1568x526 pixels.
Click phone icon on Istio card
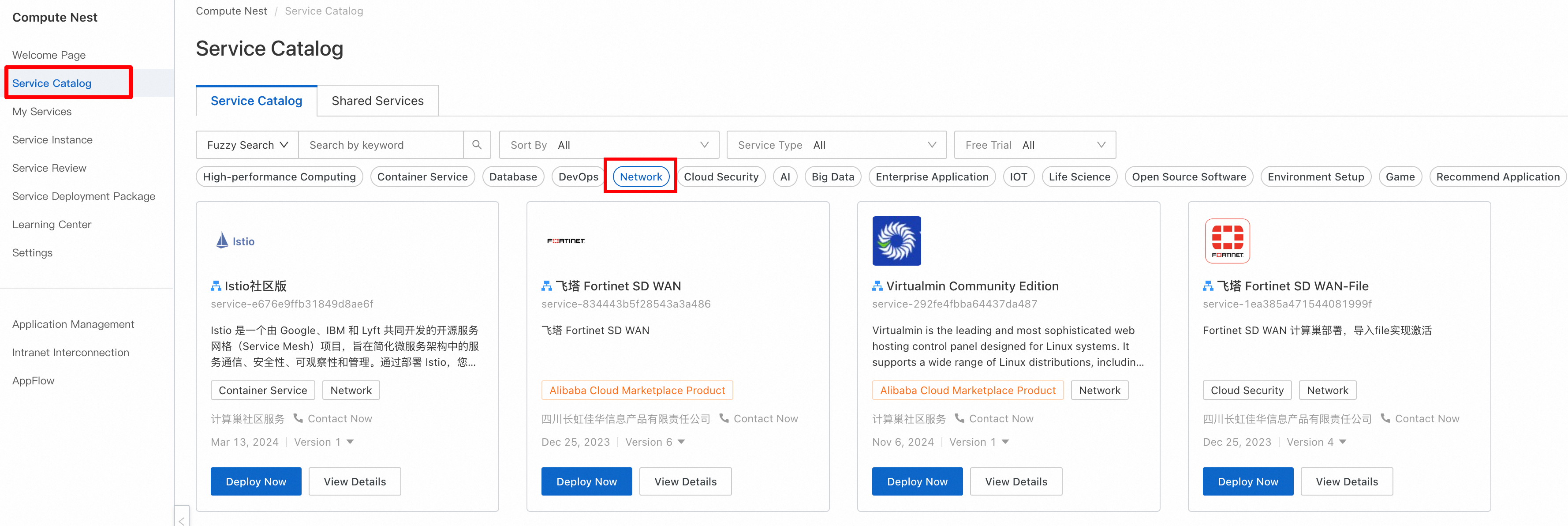[x=298, y=418]
